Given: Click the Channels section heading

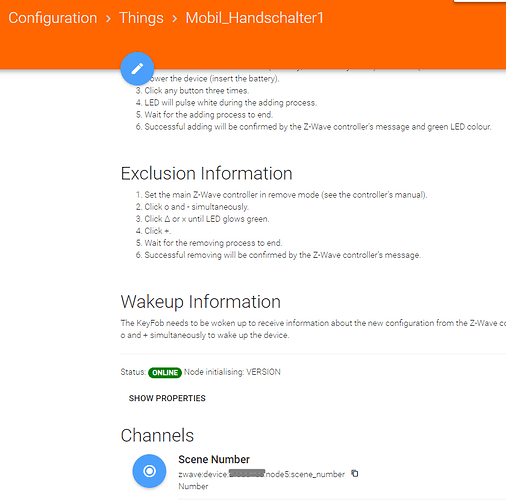Looking at the screenshot, I should tap(157, 435).
